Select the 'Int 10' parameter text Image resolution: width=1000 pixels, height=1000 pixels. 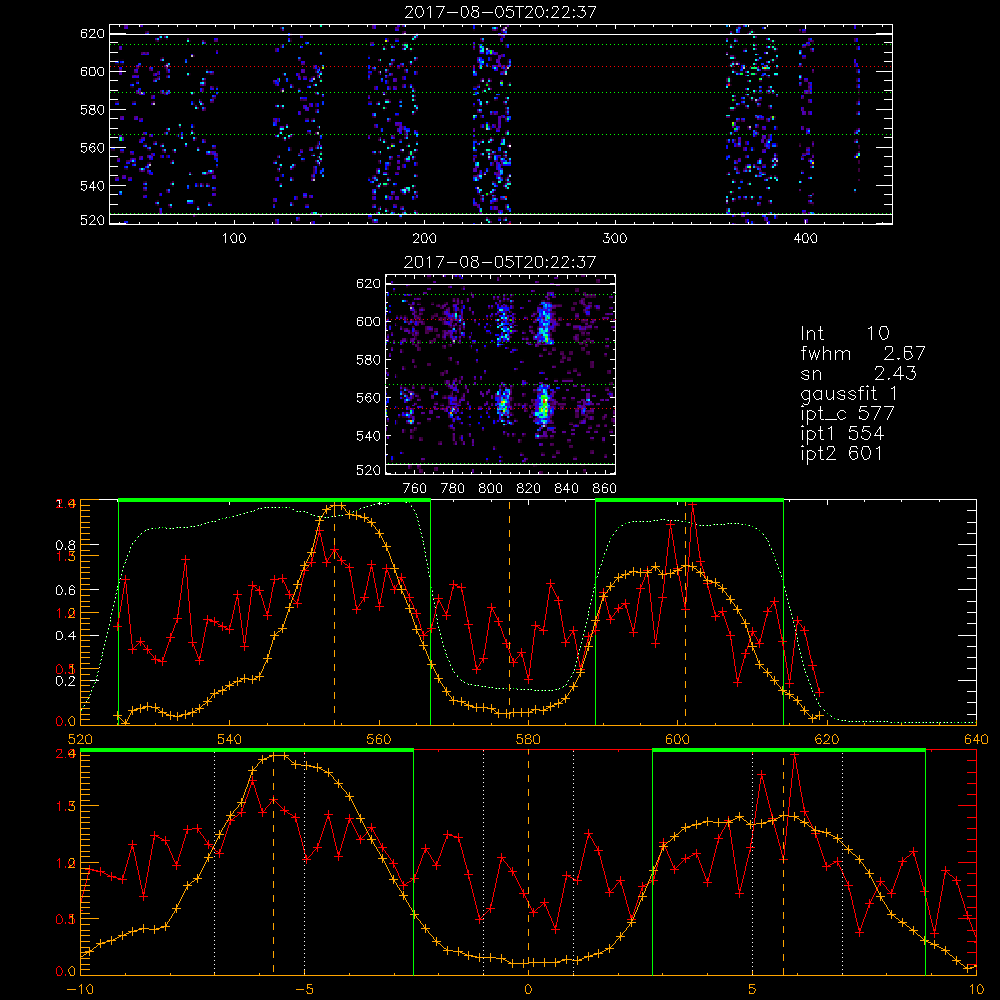pos(844,334)
